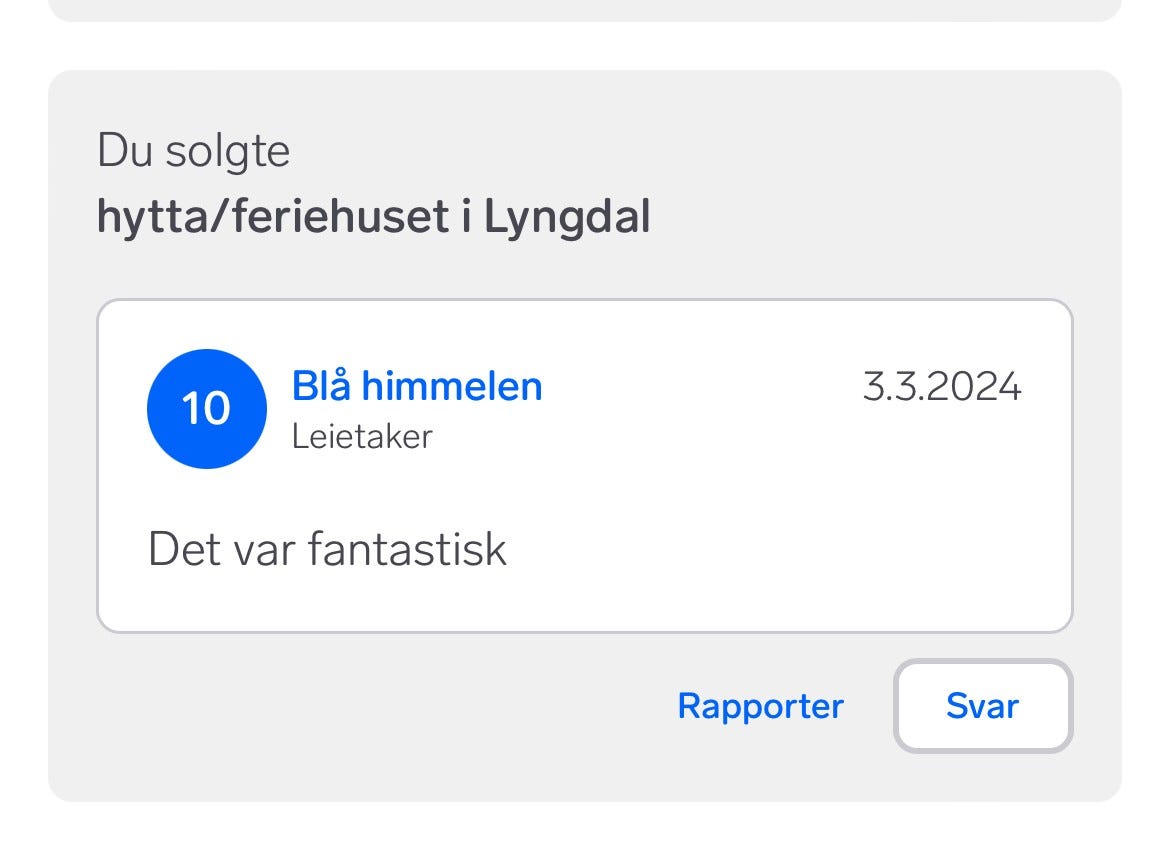This screenshot has width=1170, height=850.
Task: Click the word hytta/feriehuset in the heading
Action: click(272, 217)
